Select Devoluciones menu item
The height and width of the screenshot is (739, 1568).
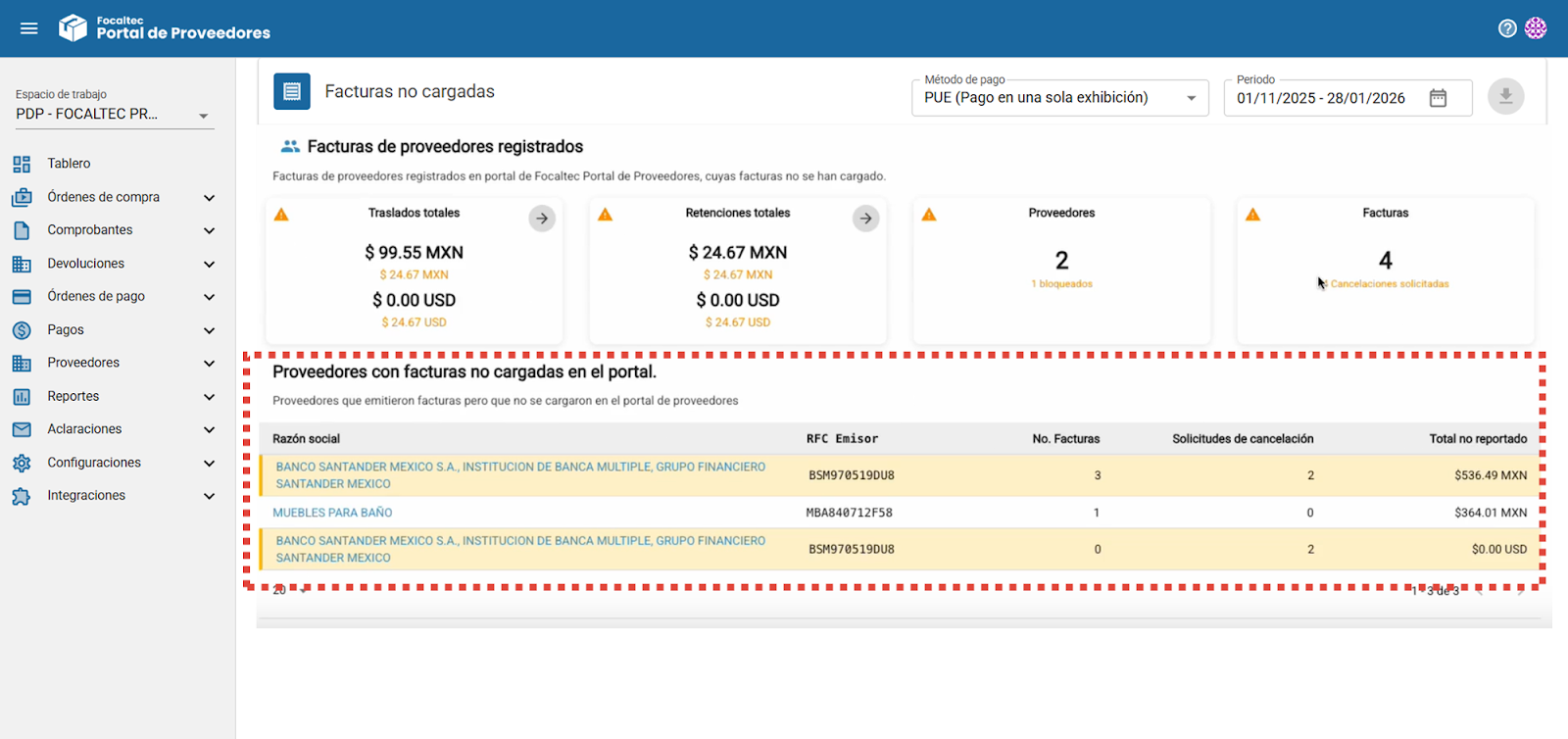[x=86, y=264]
